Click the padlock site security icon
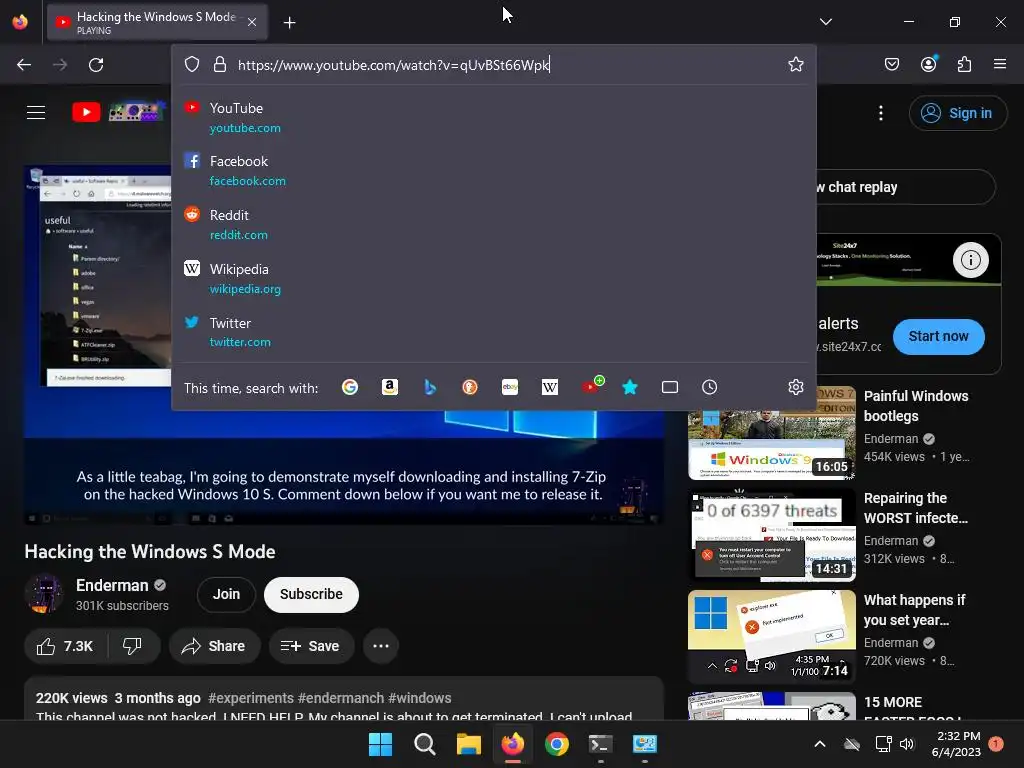The height and width of the screenshot is (768, 1024). click(220, 65)
